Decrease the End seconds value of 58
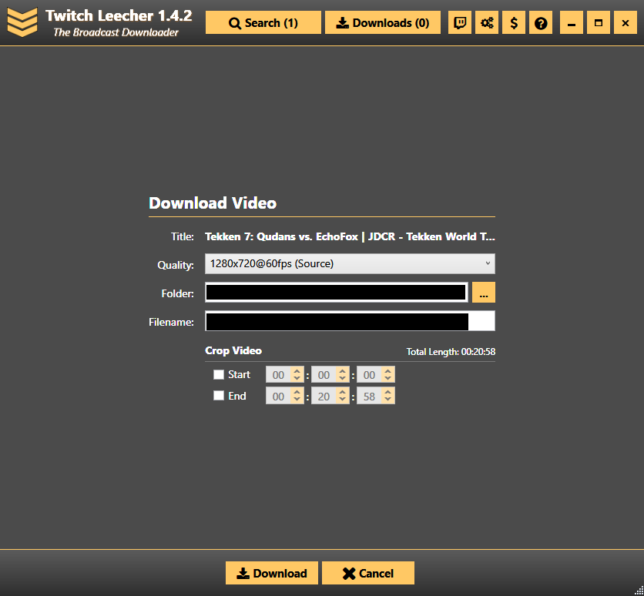This screenshot has width=644, height=596. [388, 400]
